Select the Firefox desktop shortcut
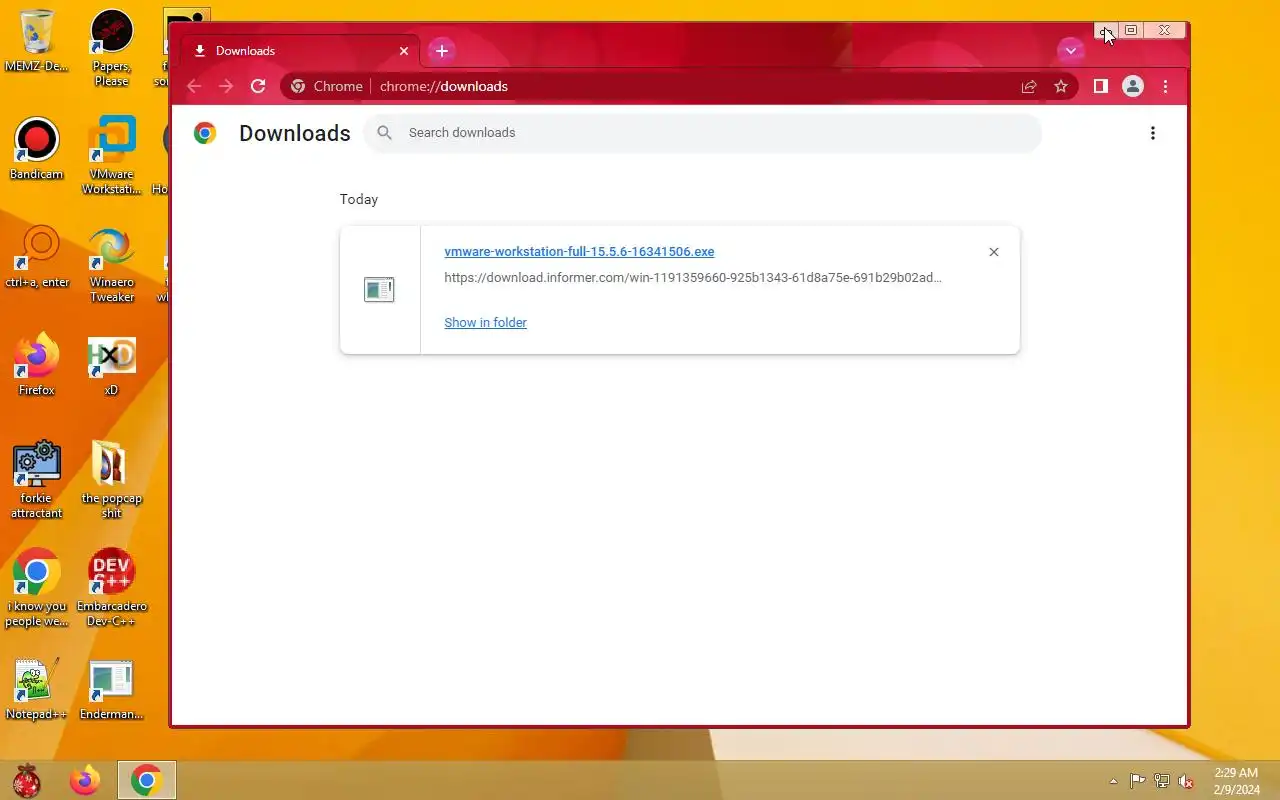Viewport: 1280px width, 800px height. pos(37,365)
